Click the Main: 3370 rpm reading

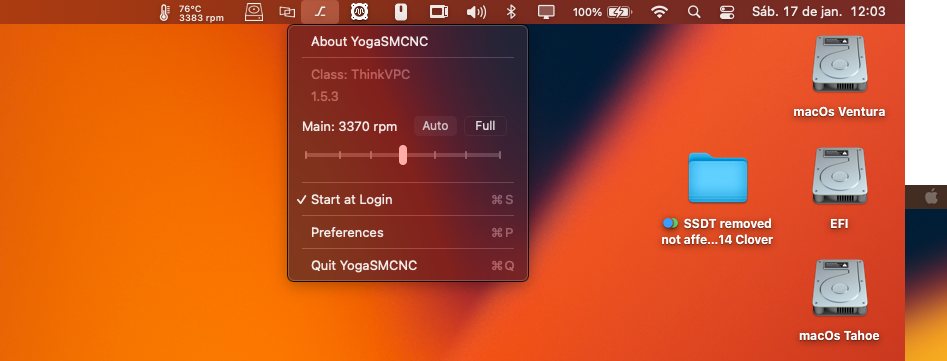click(x=350, y=127)
